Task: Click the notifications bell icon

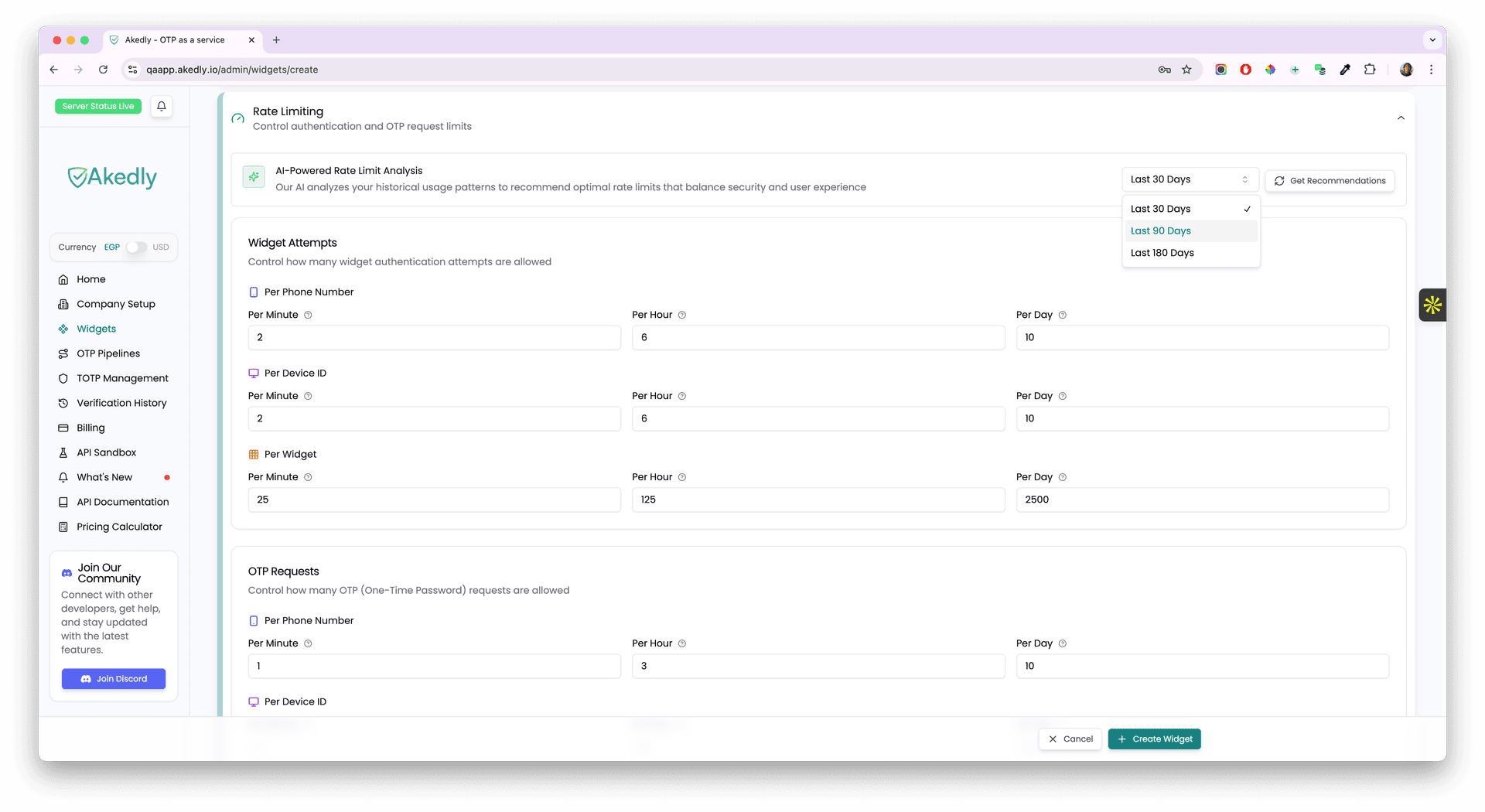Action: pos(161,106)
